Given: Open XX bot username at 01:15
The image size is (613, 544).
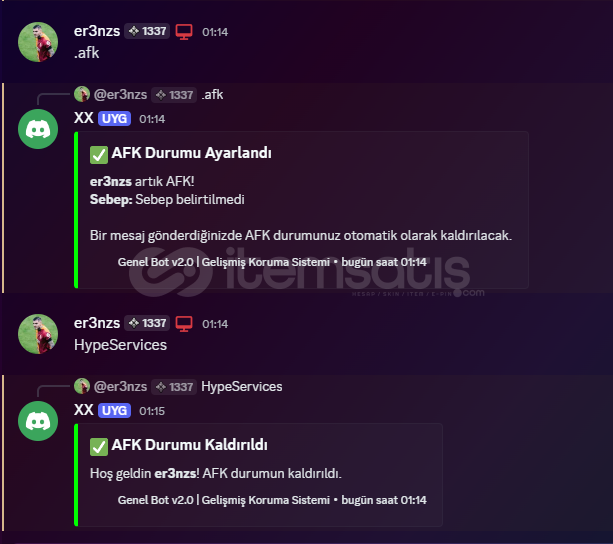Looking at the screenshot, I should tap(84, 410).
